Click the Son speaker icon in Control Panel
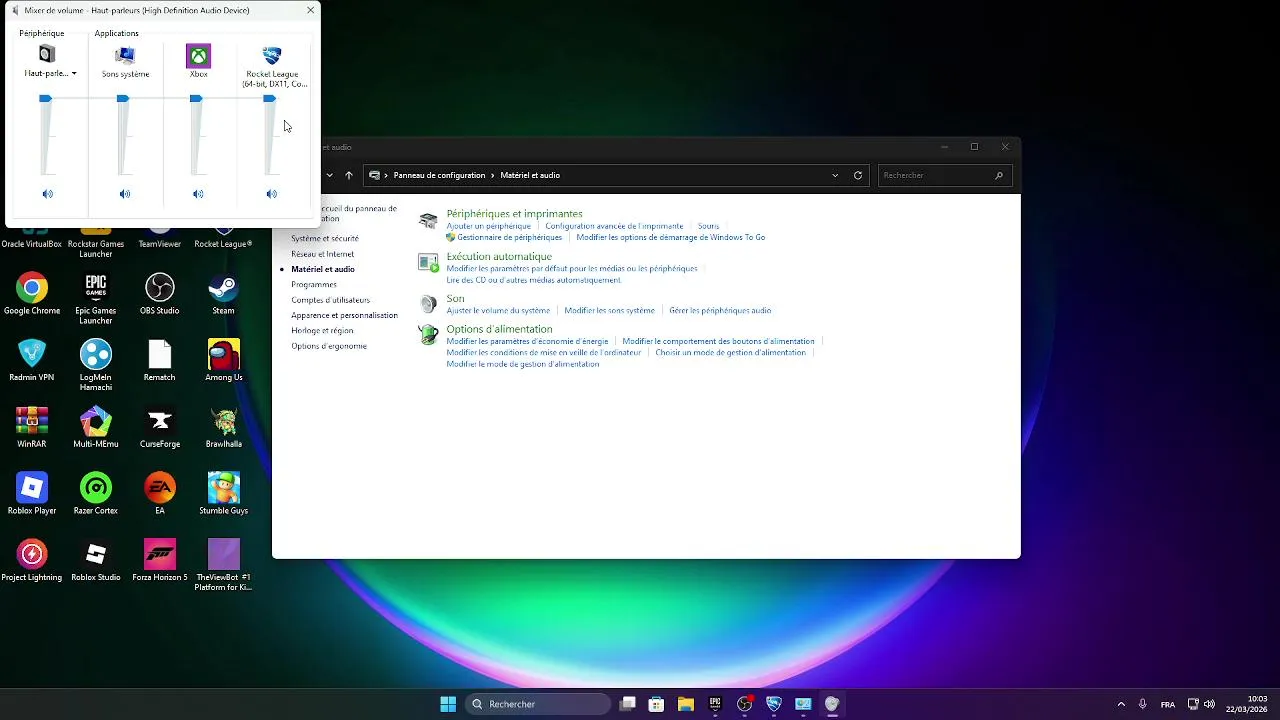Screen dimensions: 1280x720 coord(428,304)
